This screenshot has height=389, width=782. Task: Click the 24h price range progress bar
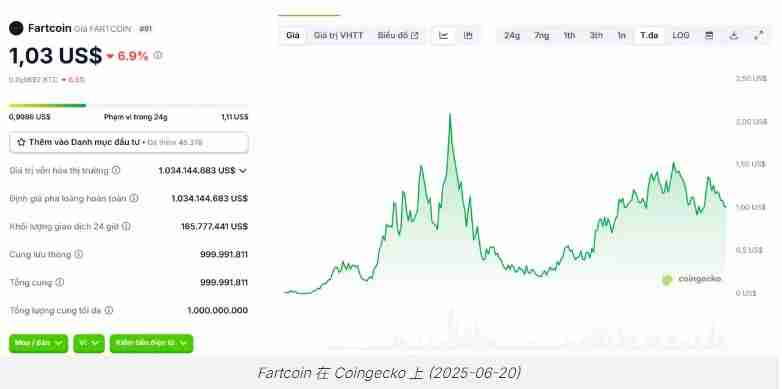[129, 105]
